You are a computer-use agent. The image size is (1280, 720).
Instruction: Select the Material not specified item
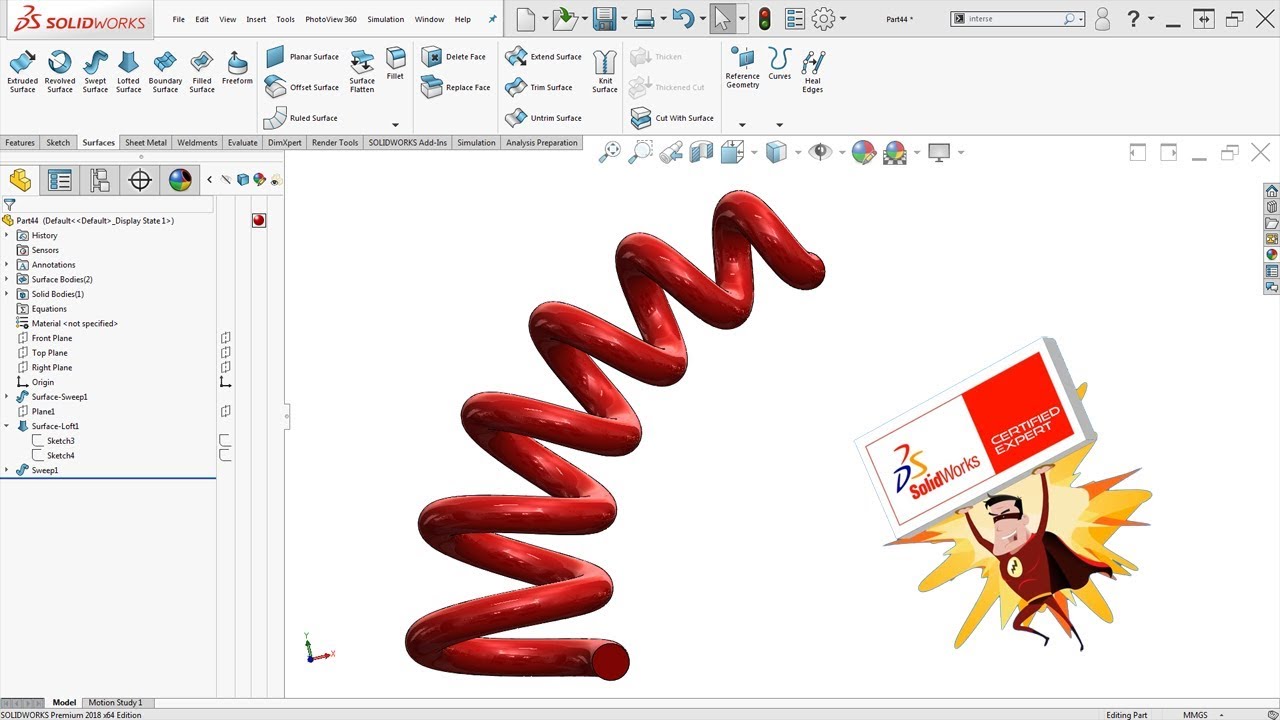pos(67,323)
